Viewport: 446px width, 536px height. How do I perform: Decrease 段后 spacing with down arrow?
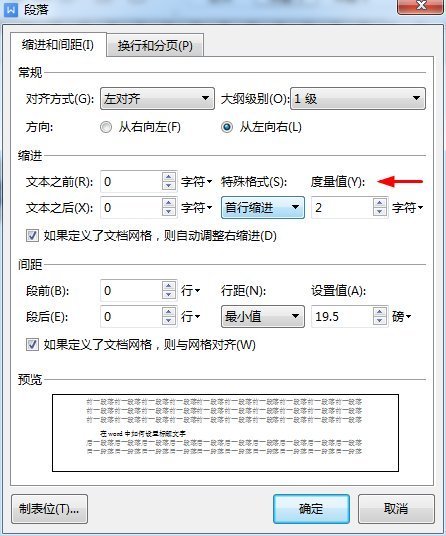tap(169, 321)
